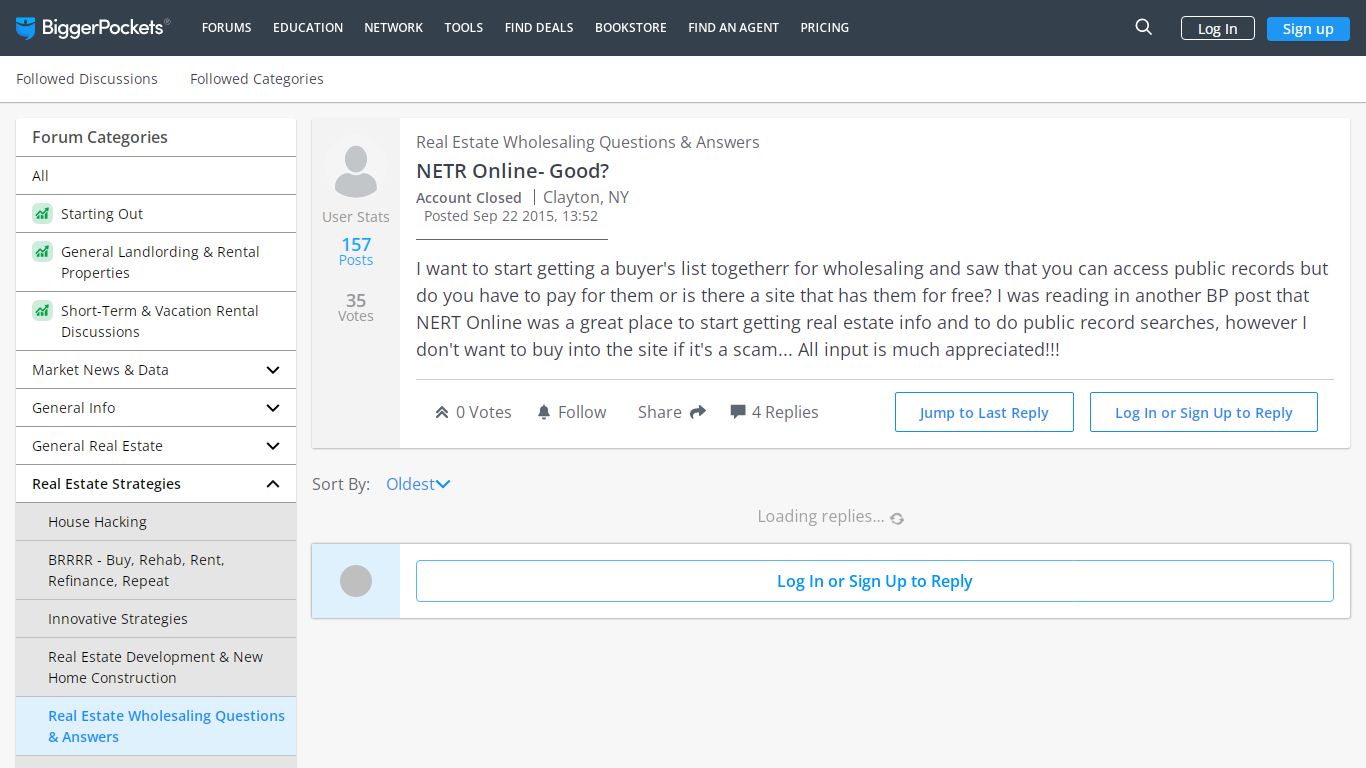
Task: Click the Follow label
Action: pos(582,412)
